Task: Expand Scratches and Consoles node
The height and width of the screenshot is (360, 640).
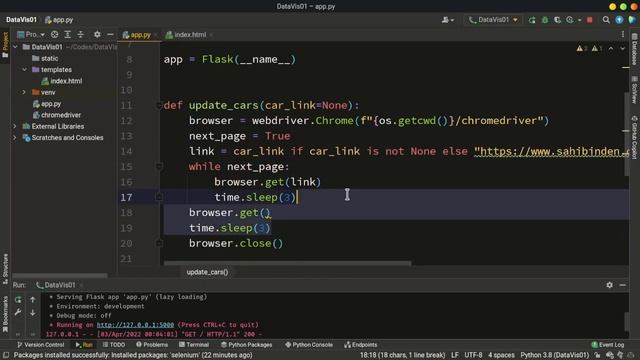Action: tap(15, 138)
